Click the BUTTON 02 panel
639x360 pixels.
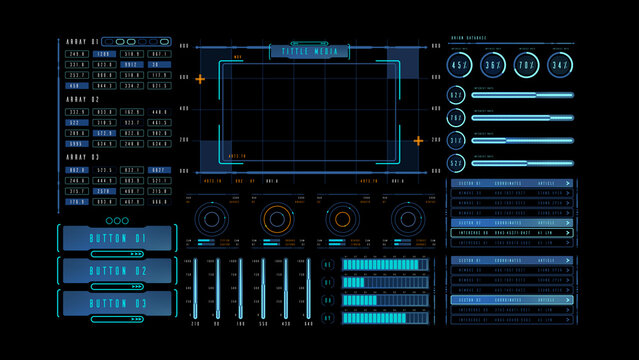(x=117, y=271)
